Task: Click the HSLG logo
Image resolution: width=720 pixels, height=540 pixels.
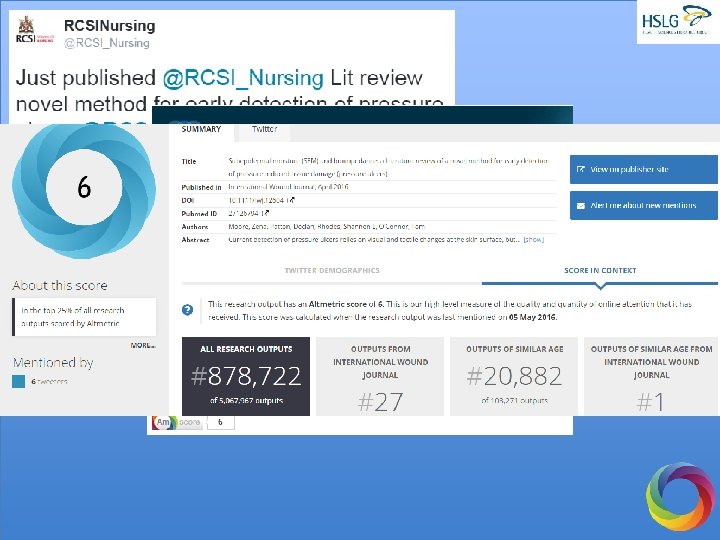Action: 678,21
